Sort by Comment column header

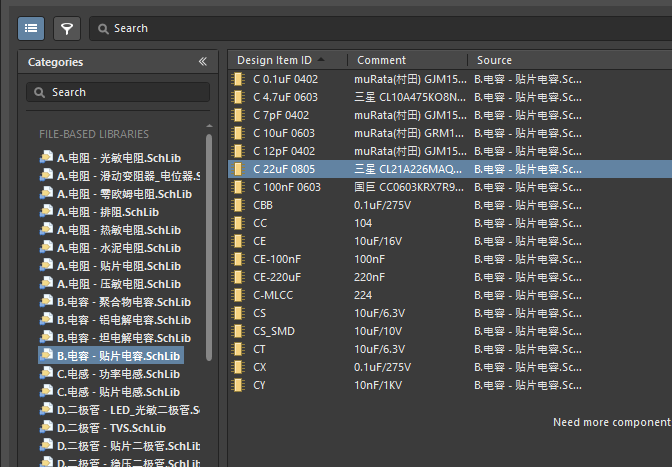tap(381, 60)
